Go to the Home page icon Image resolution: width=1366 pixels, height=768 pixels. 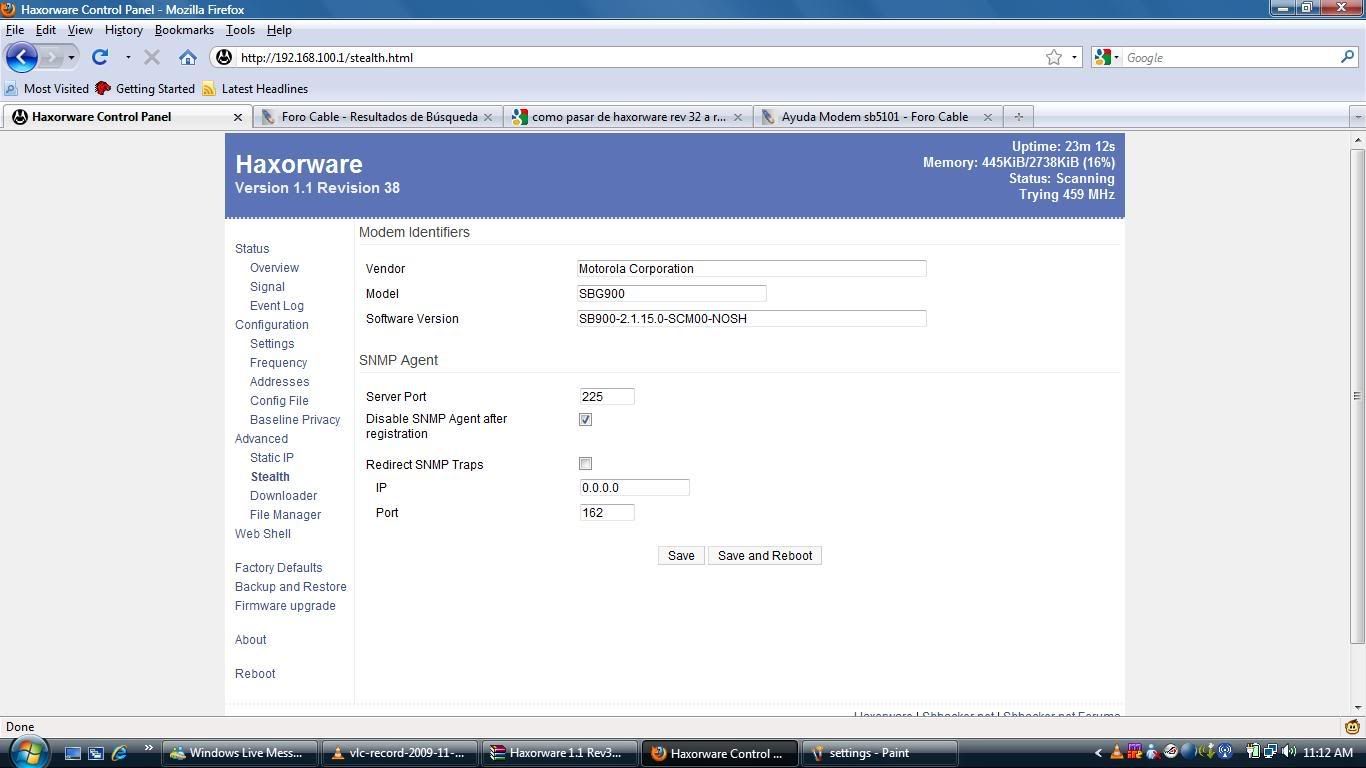click(188, 57)
